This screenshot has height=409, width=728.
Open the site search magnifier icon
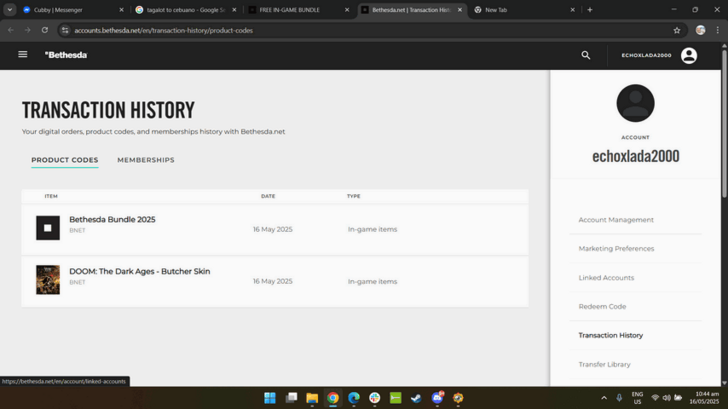(586, 55)
